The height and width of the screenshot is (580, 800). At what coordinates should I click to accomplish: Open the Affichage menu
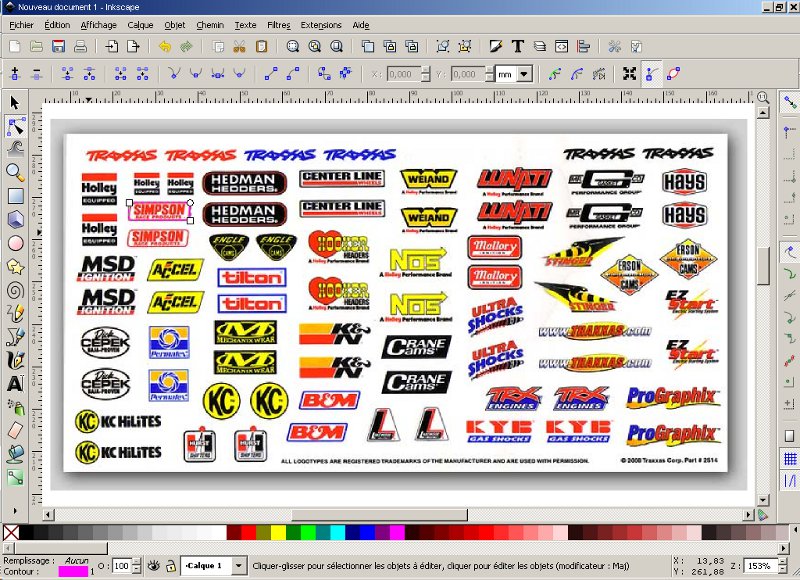(98, 25)
